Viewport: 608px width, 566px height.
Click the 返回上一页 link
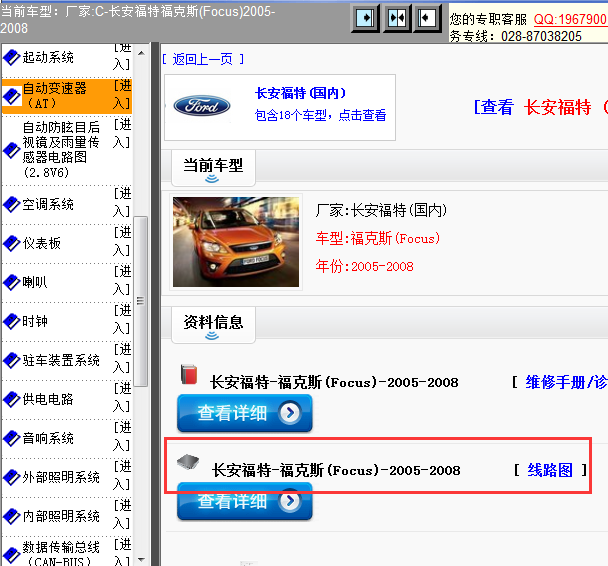203,59
